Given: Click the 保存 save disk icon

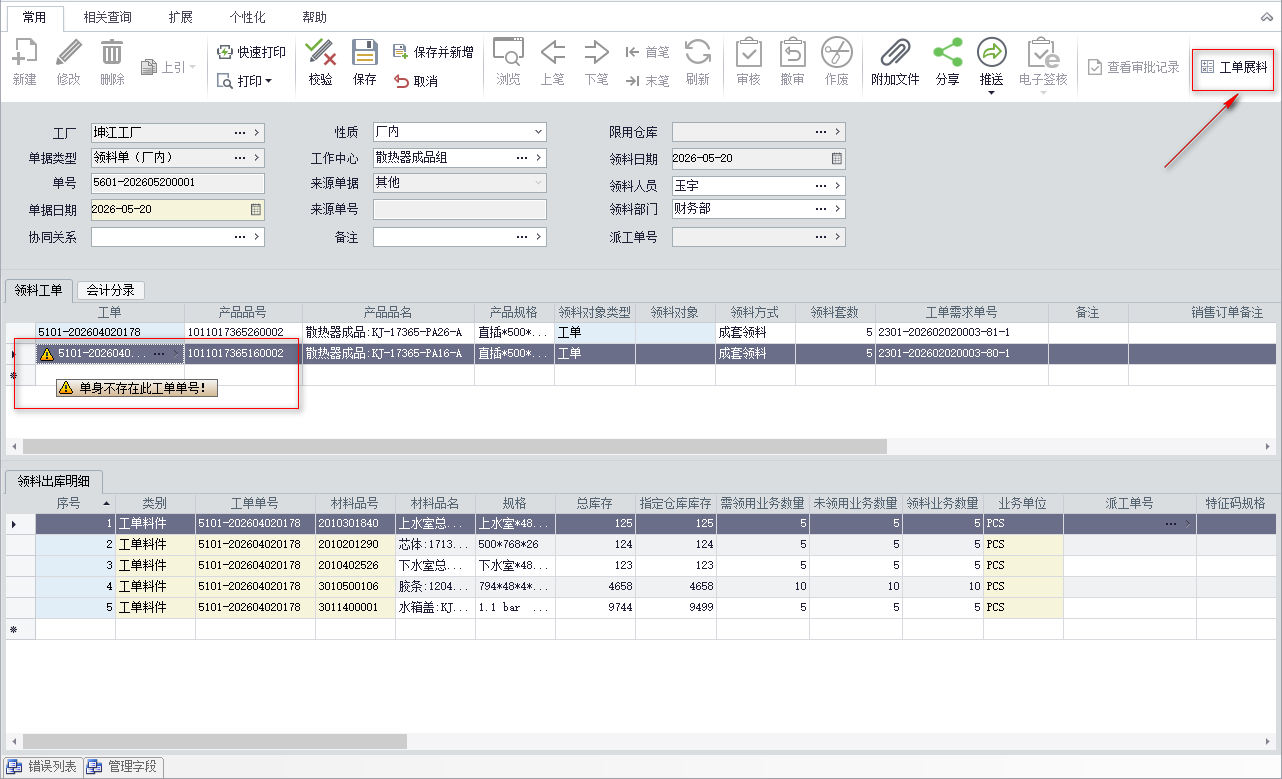Looking at the screenshot, I should [x=365, y=54].
